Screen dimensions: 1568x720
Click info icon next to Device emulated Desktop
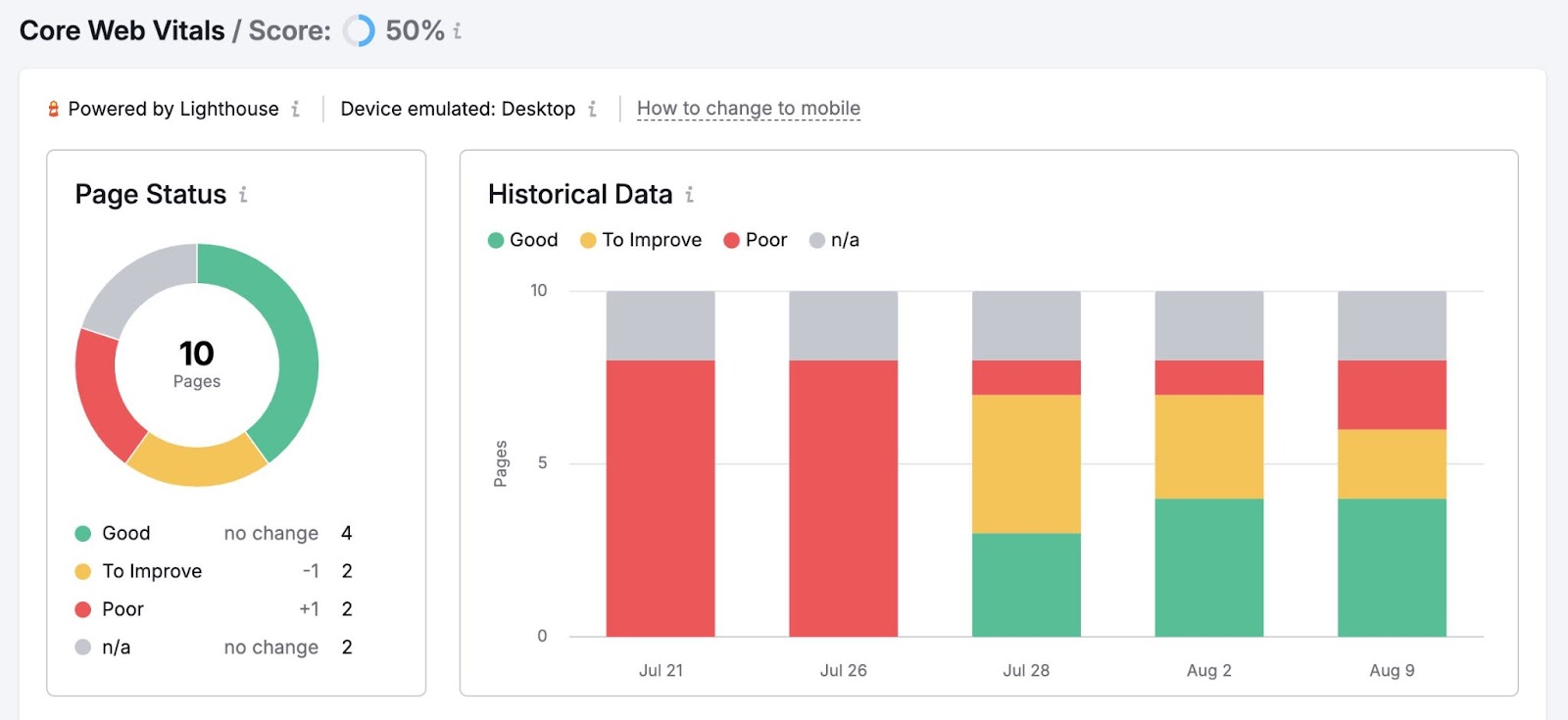point(592,109)
